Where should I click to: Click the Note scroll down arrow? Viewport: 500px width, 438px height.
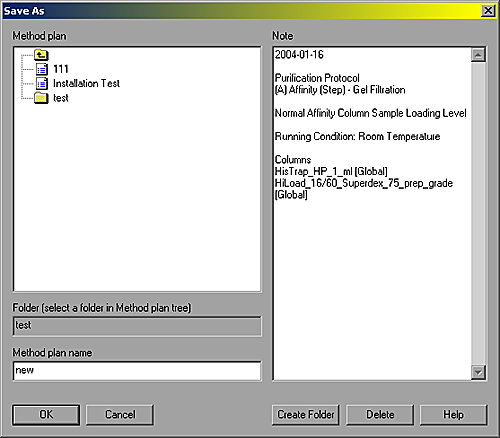pos(478,372)
